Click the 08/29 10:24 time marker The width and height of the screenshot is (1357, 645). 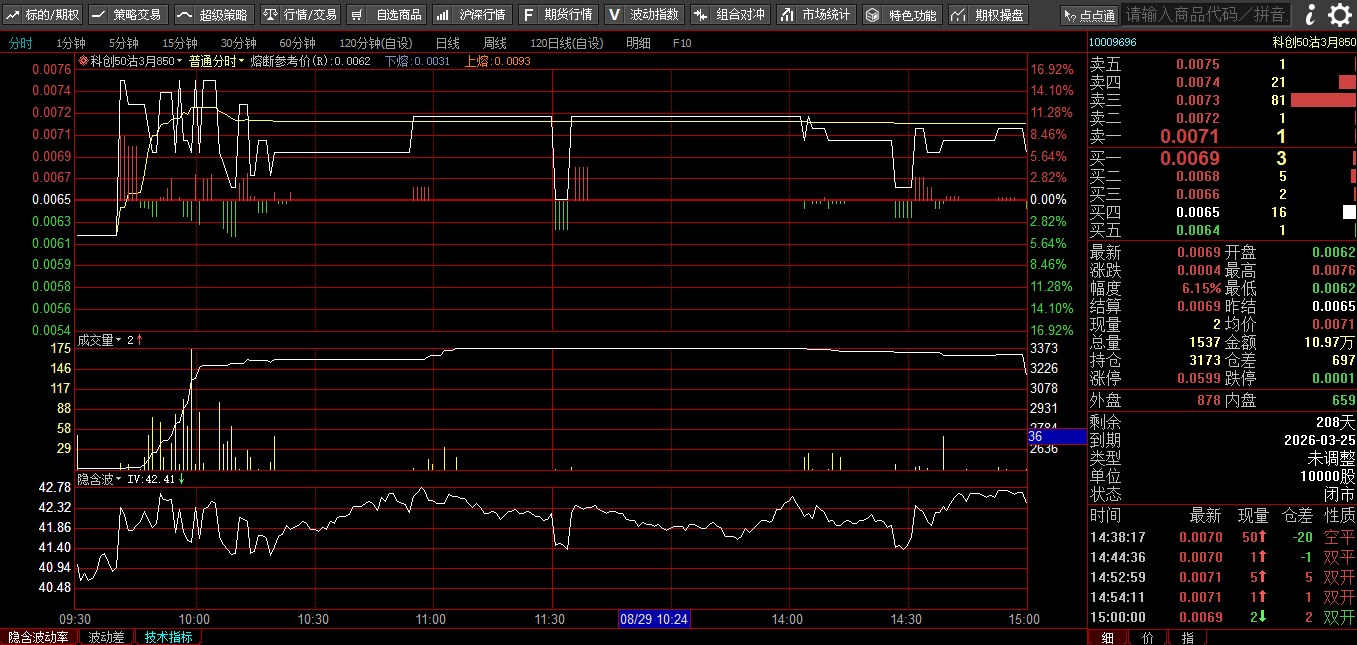(x=654, y=619)
